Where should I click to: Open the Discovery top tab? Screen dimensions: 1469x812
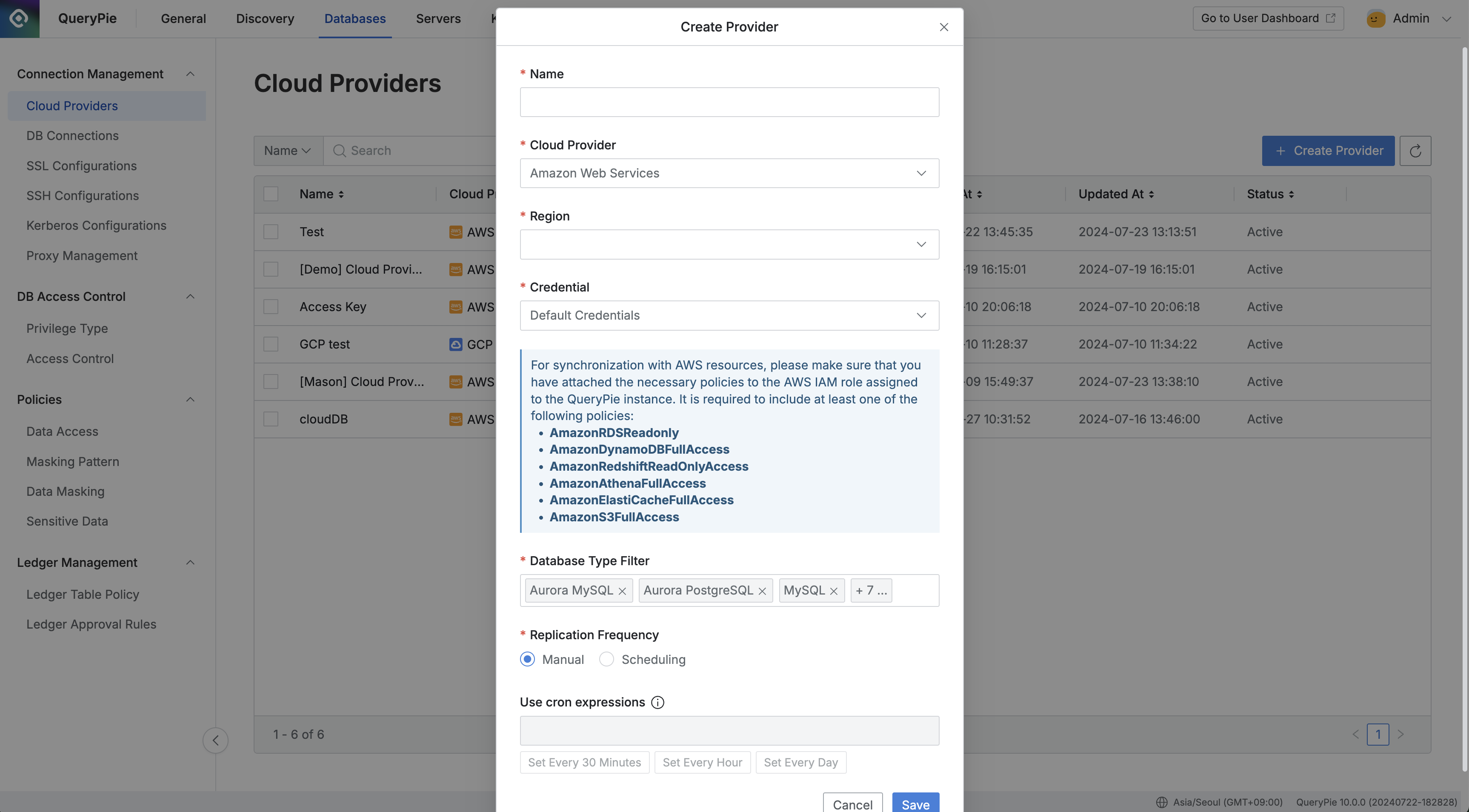coord(265,19)
